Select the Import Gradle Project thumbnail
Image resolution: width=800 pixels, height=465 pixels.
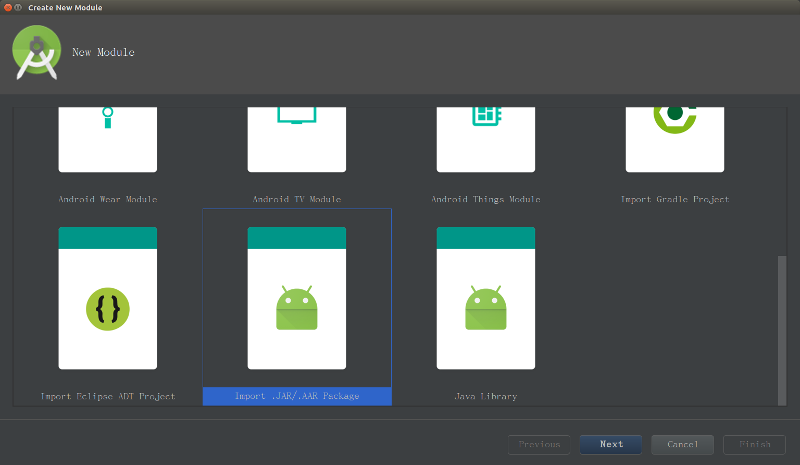click(x=675, y=139)
